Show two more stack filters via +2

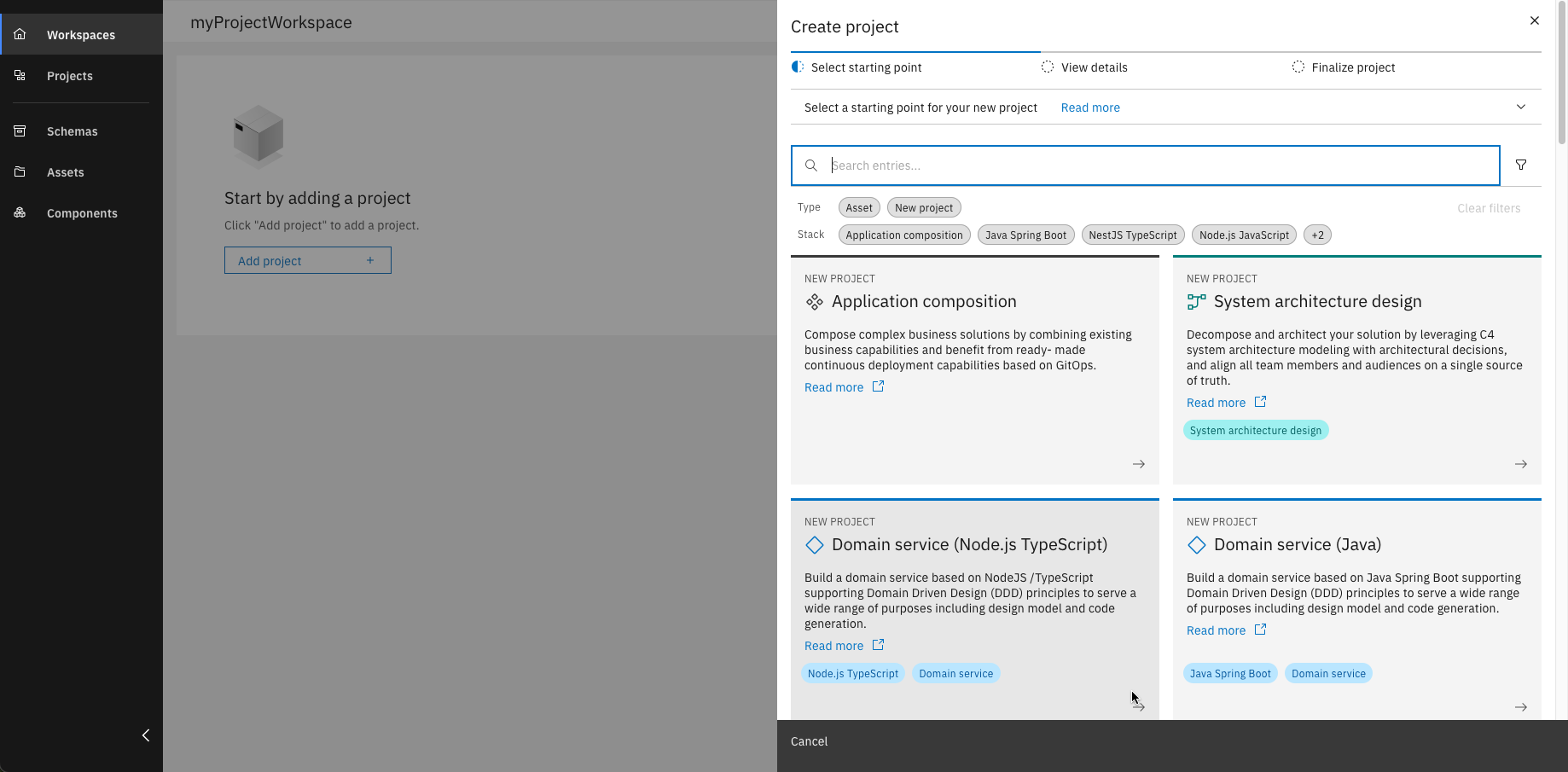1317,235
